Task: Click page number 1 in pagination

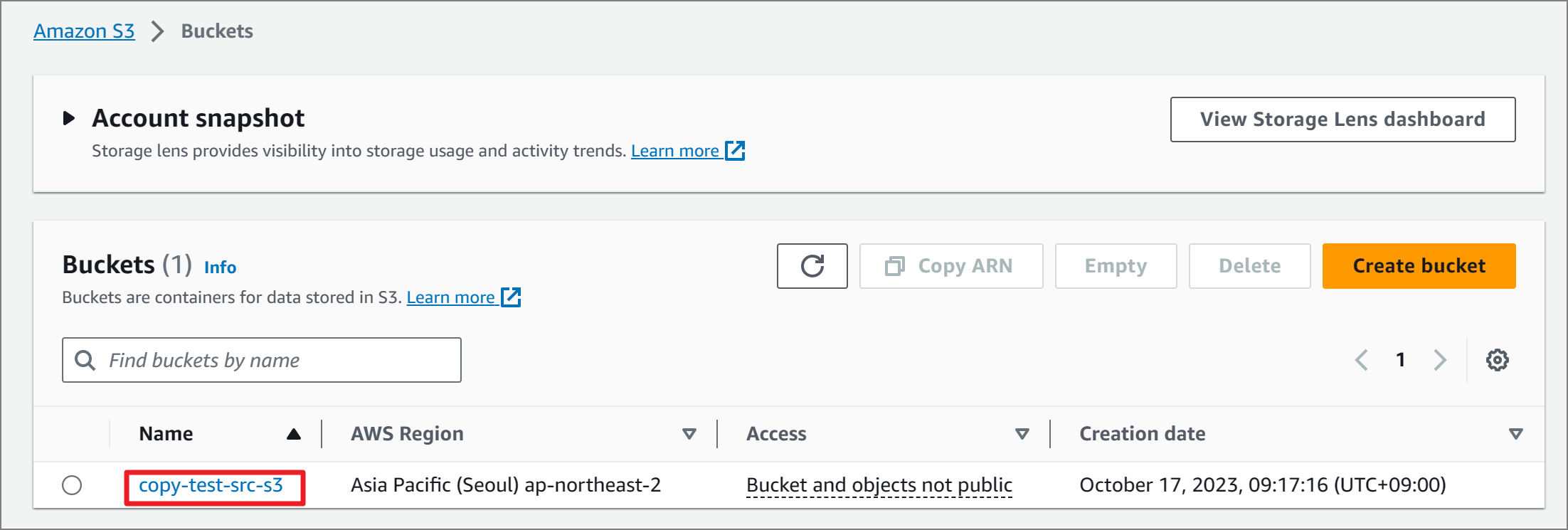Action: (1400, 360)
